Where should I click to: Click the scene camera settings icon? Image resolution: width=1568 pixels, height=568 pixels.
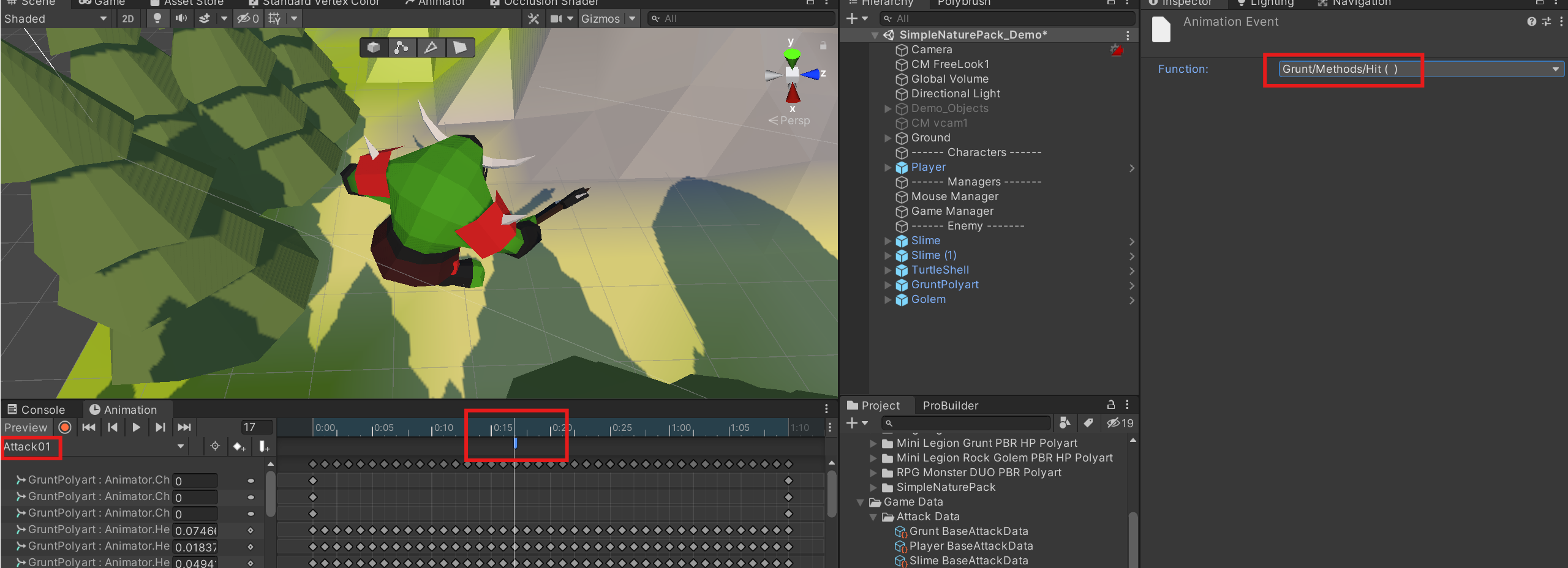tap(556, 18)
